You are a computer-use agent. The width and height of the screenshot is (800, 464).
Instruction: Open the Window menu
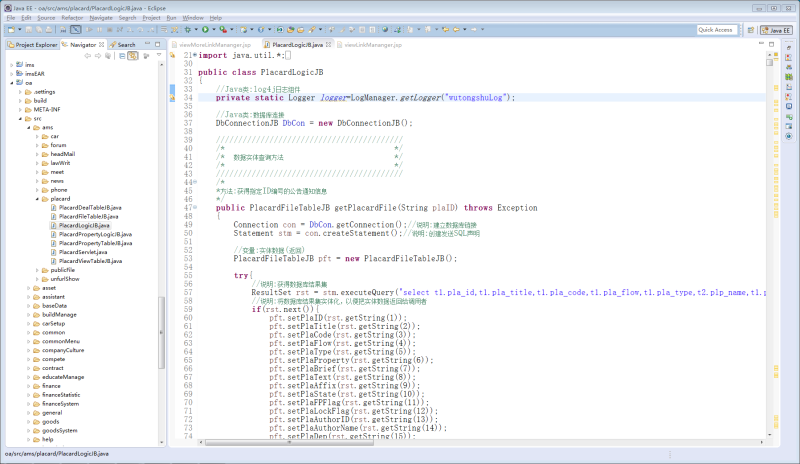pyautogui.click(x=193, y=18)
